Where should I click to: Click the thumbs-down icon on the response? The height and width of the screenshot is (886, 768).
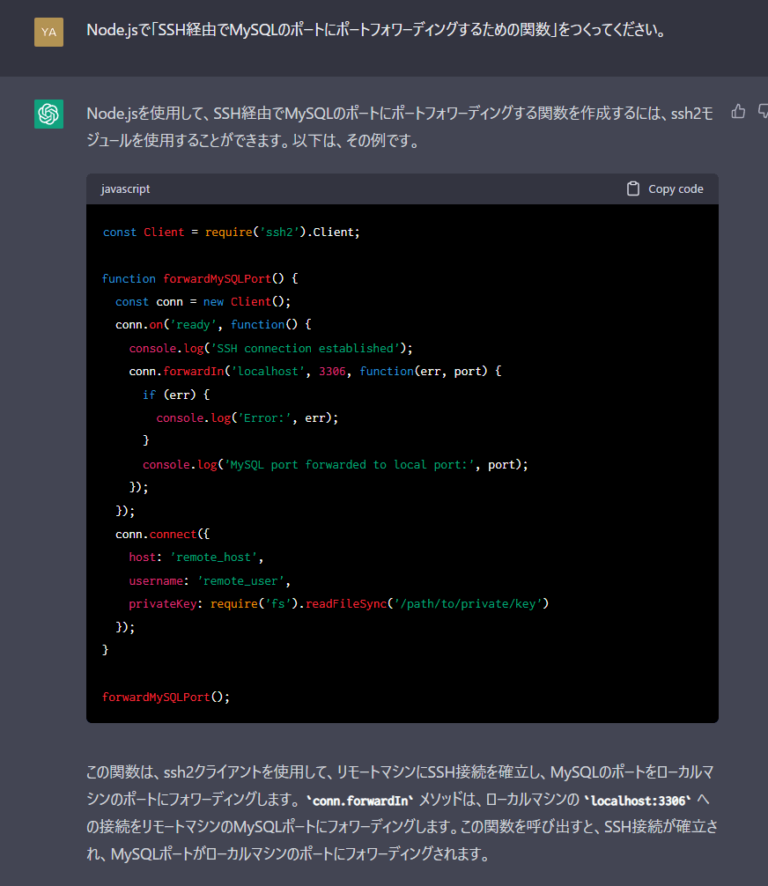[x=762, y=112]
